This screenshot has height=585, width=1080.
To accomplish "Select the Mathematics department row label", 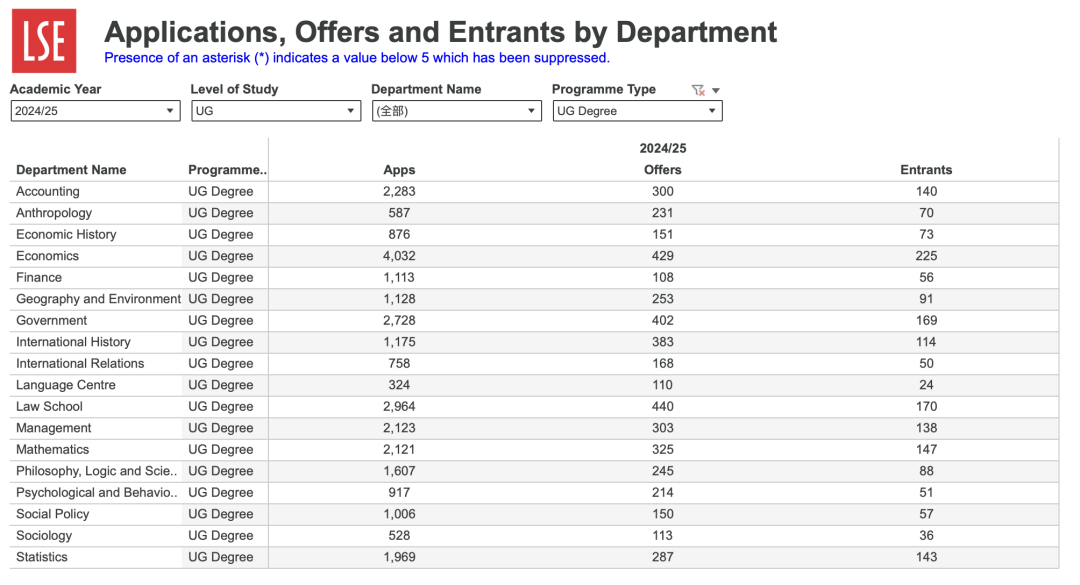I will [x=52, y=449].
